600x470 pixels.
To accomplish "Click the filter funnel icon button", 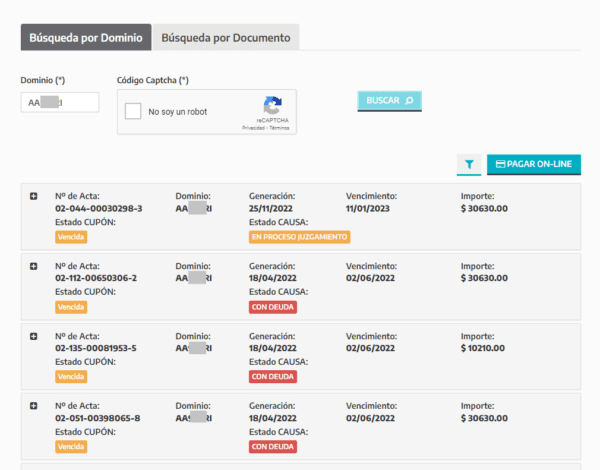I will [x=468, y=164].
